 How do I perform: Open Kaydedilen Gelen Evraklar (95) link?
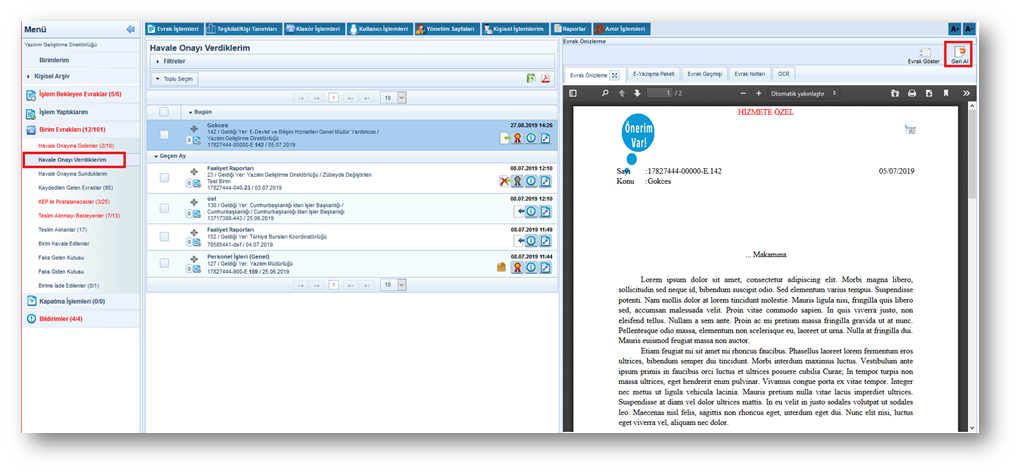[75, 187]
